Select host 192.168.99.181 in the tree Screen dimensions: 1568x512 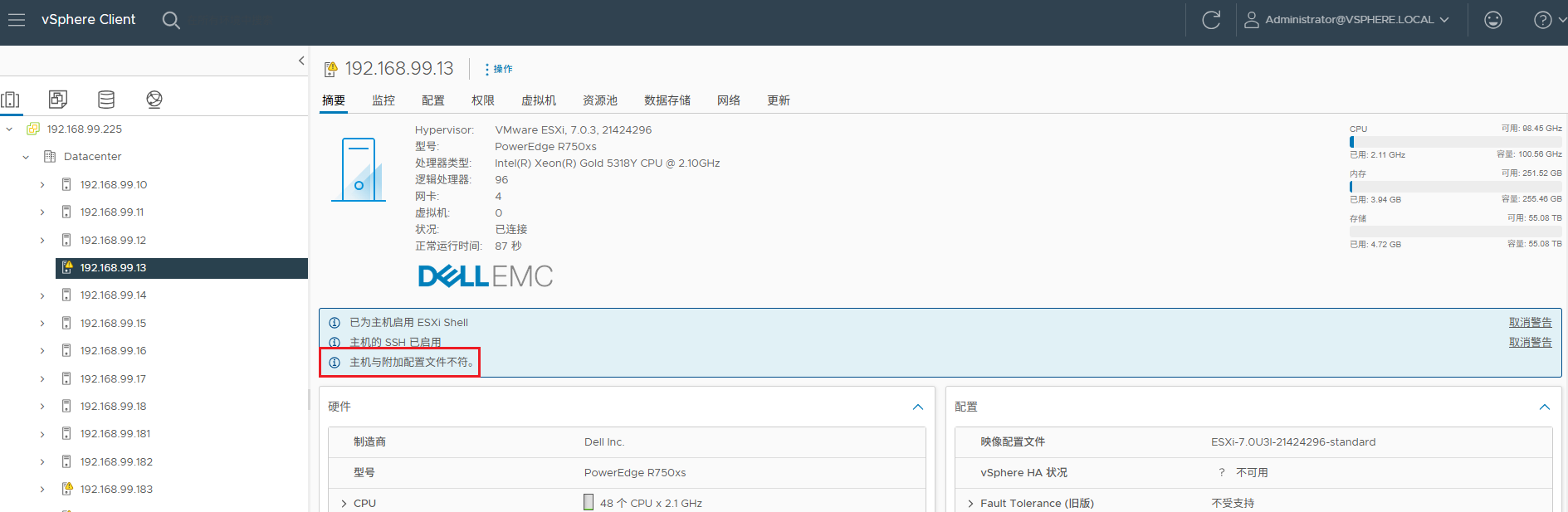115,434
